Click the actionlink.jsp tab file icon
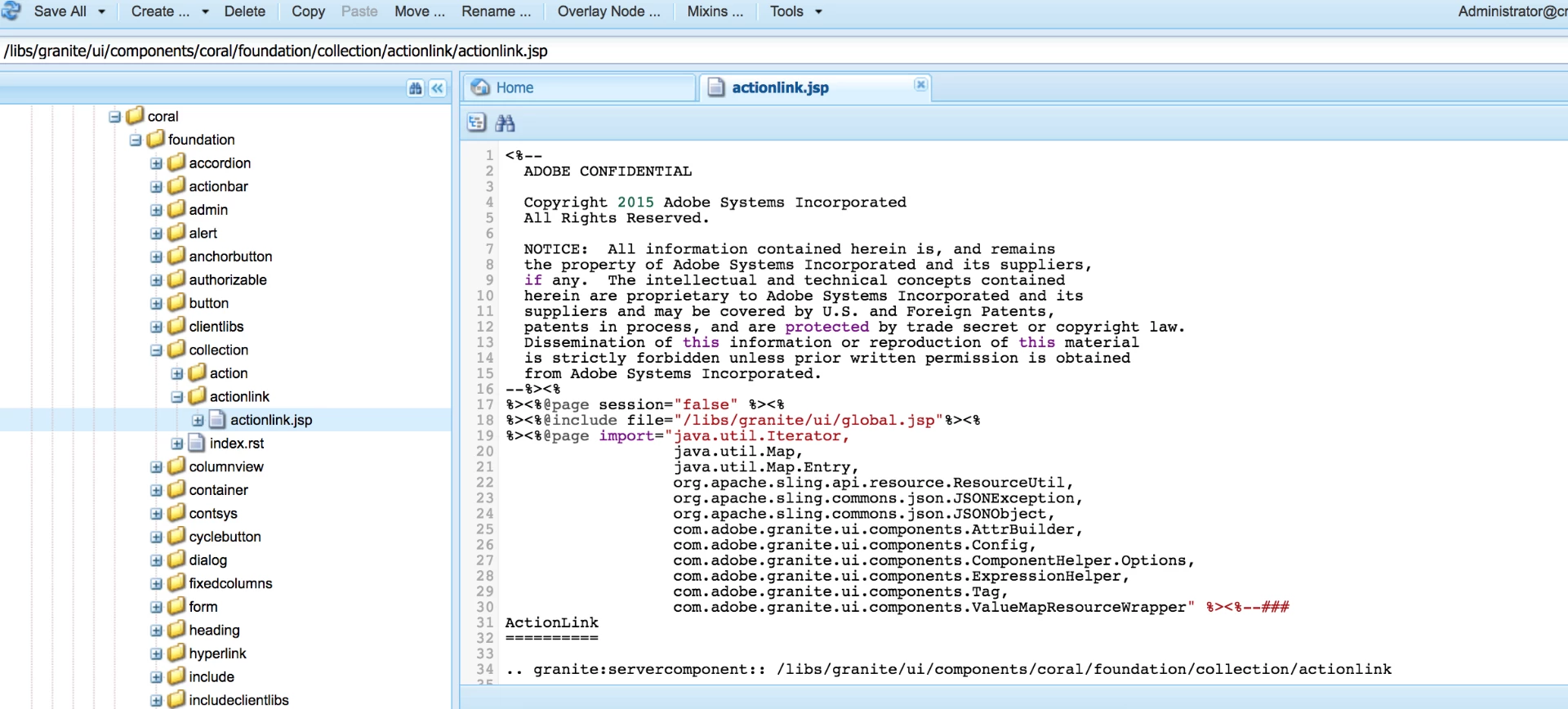The height and width of the screenshot is (709, 1568). [716, 87]
